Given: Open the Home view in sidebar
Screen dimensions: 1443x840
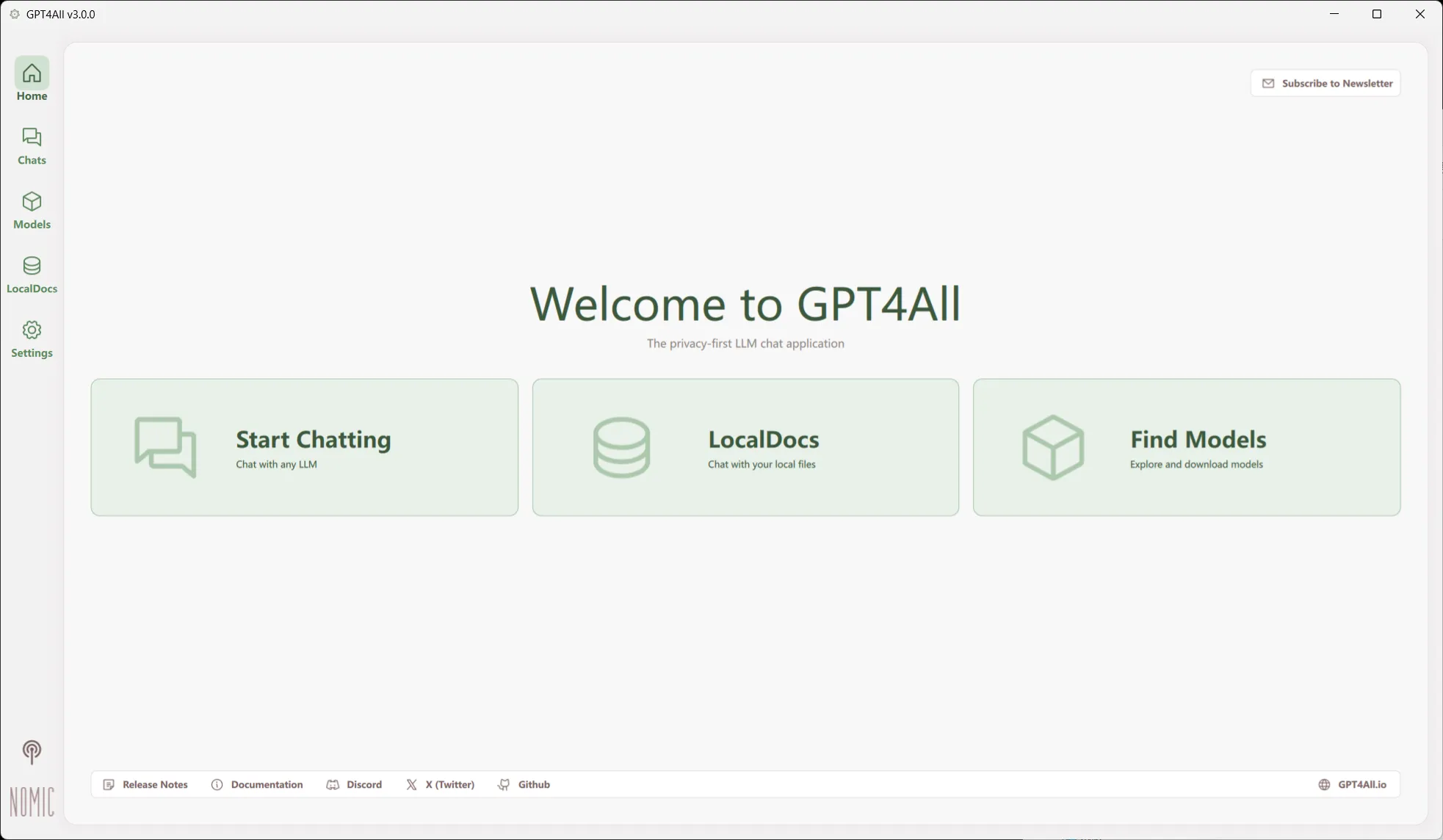Looking at the screenshot, I should point(32,79).
